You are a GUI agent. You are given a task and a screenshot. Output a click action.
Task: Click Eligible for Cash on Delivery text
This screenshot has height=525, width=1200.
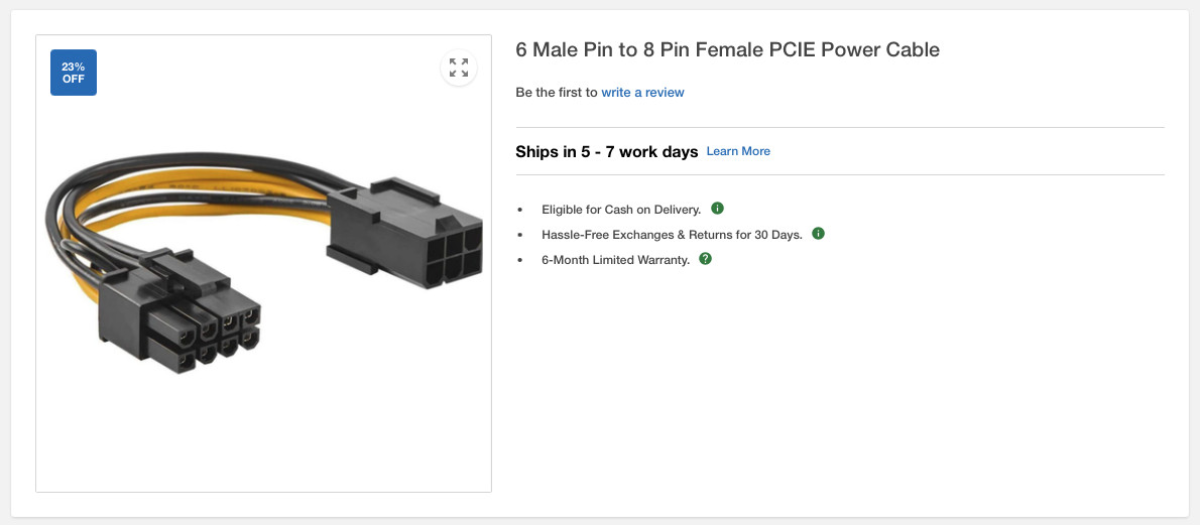(x=621, y=210)
